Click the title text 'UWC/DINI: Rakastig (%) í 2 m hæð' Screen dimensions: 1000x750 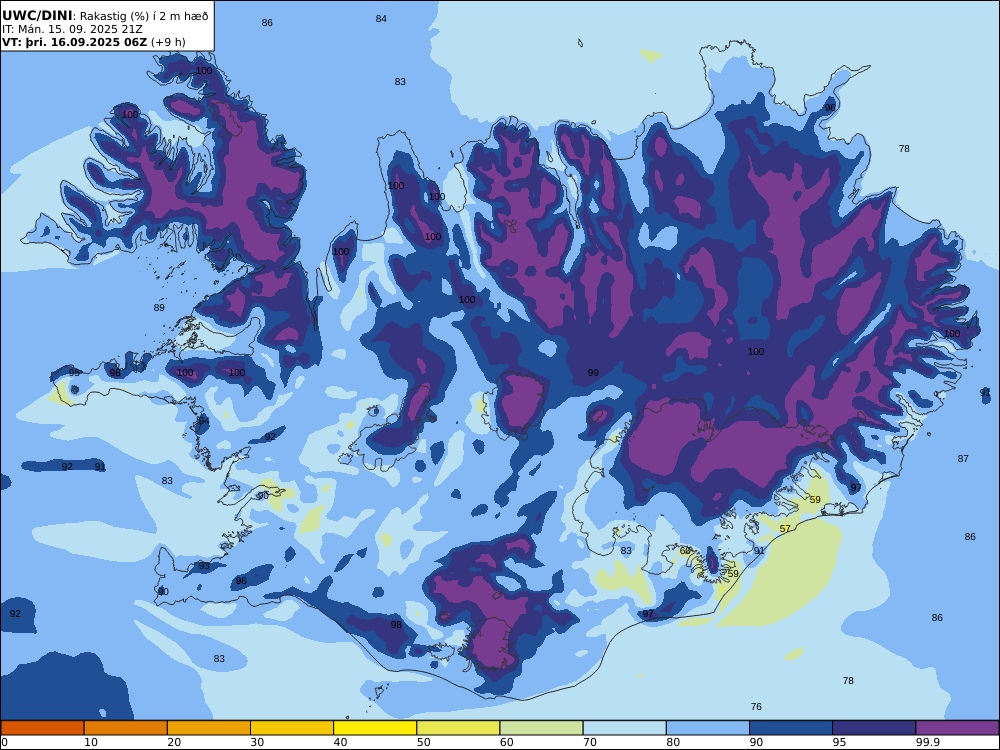pos(105,16)
